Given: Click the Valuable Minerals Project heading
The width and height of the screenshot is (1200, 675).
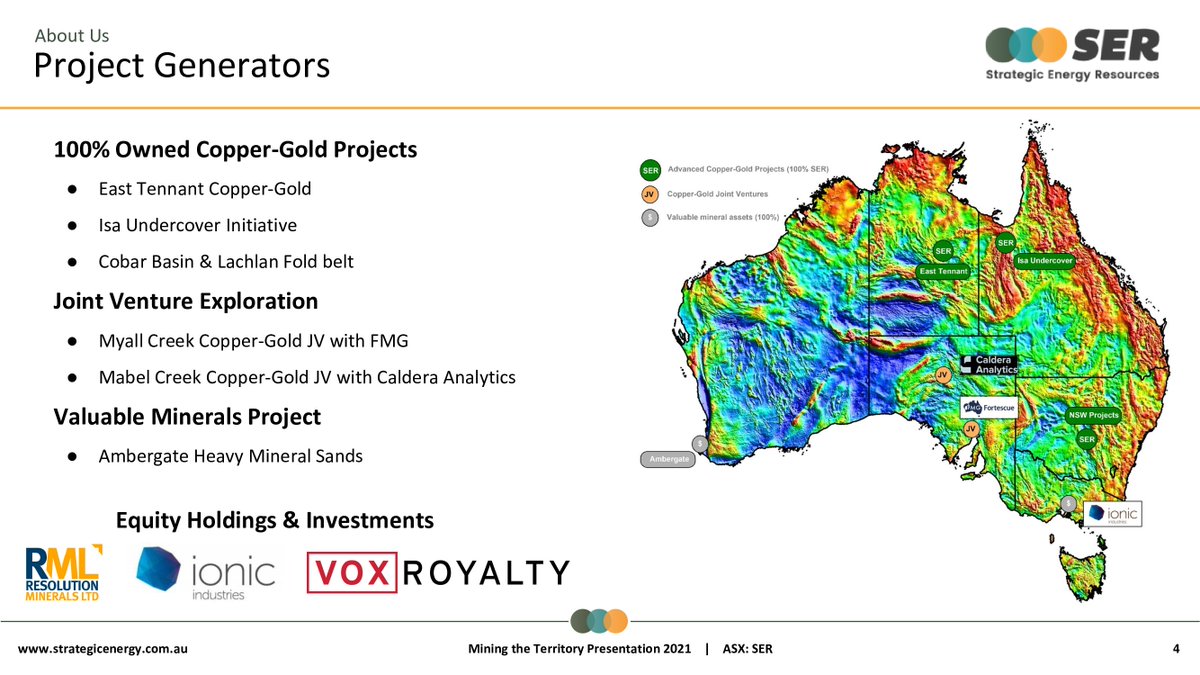Looking at the screenshot, I should pyautogui.click(x=187, y=416).
